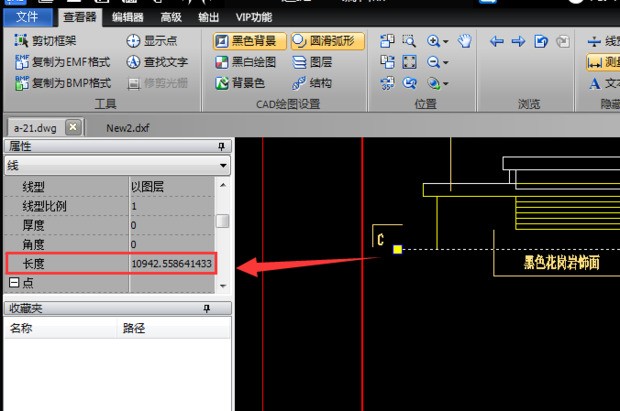Click the 黑色花岗岩饰面 annotation text
Image resolution: width=620 pixels, height=411 pixels.
(x=561, y=262)
